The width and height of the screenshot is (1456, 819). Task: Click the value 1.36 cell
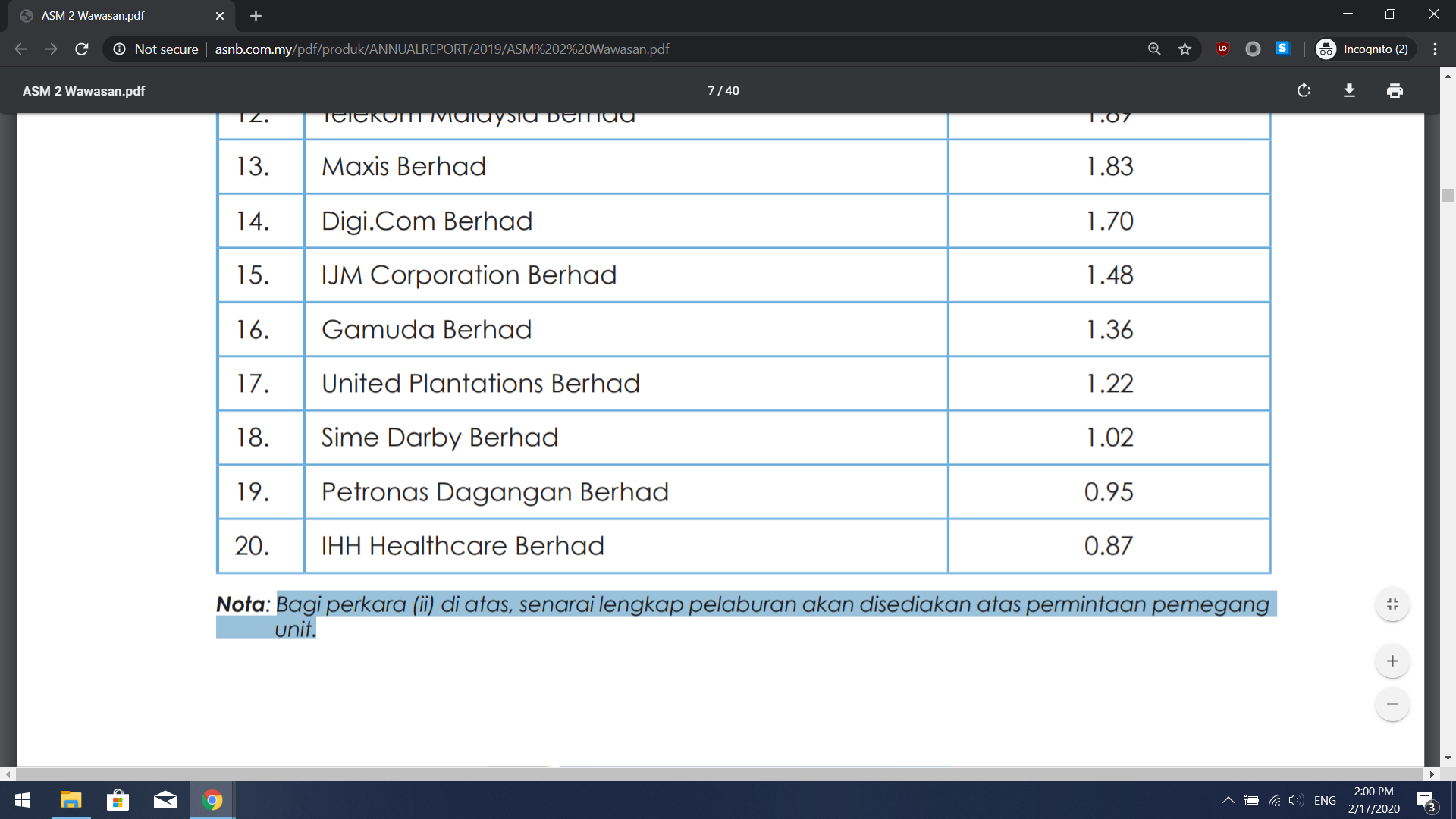pyautogui.click(x=1109, y=329)
